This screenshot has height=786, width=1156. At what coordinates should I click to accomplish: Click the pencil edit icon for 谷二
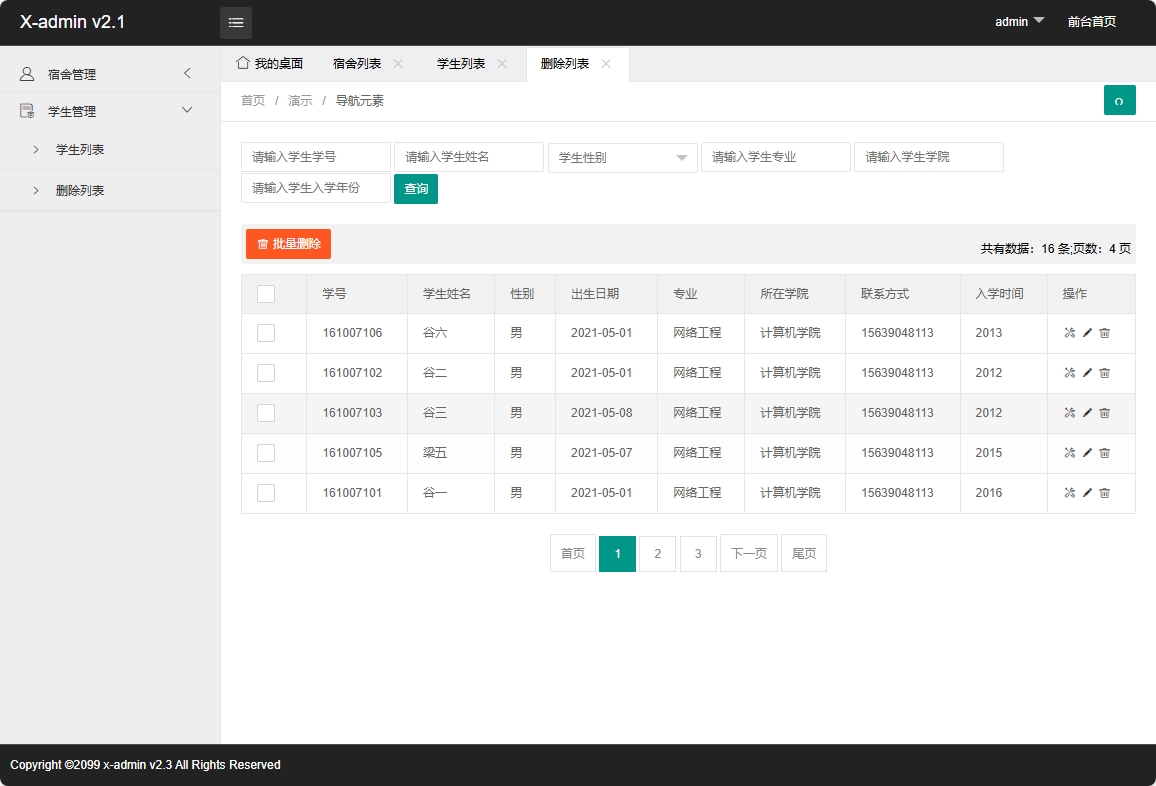pos(1087,373)
